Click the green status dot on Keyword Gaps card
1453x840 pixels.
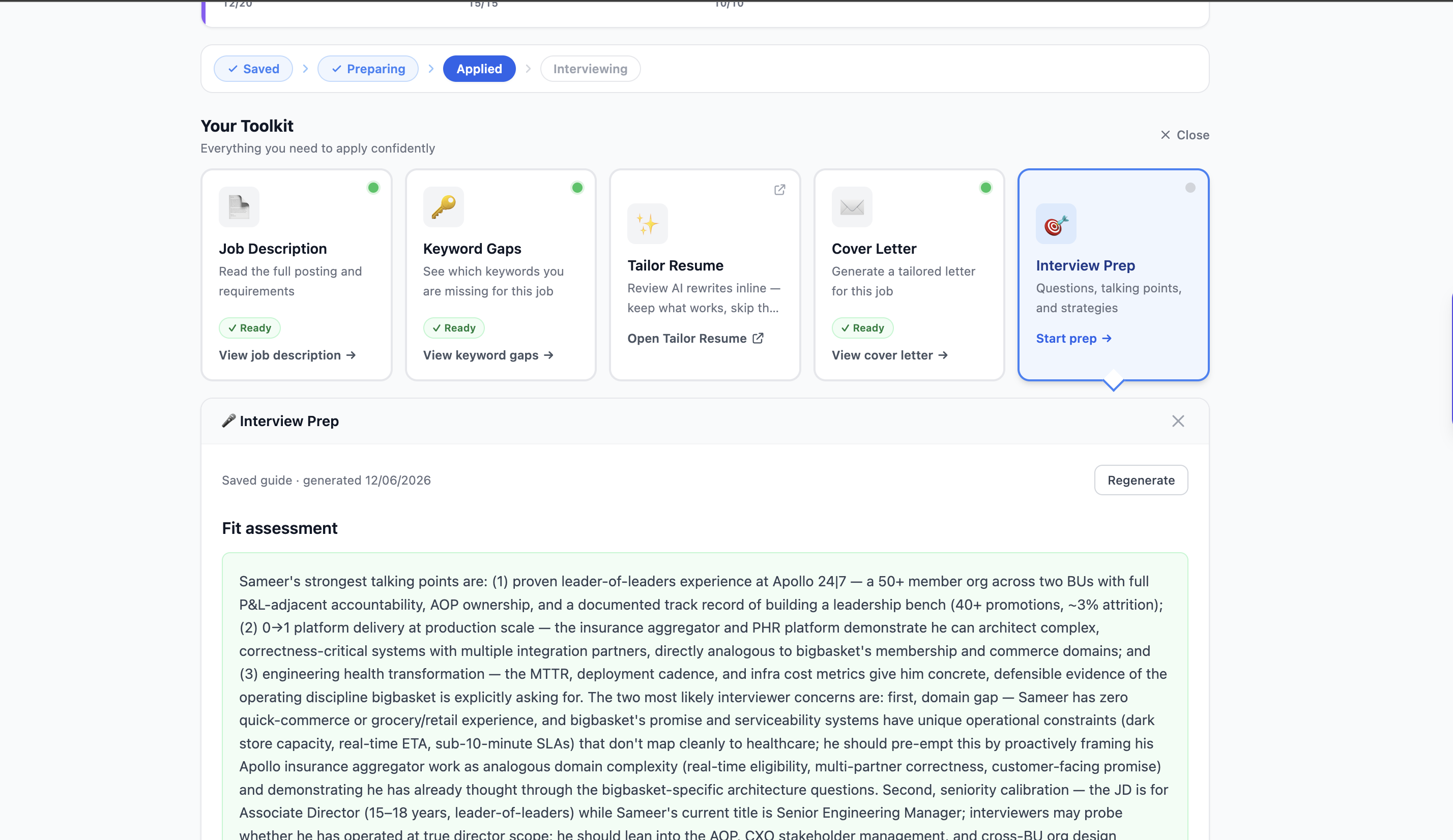tap(577, 188)
